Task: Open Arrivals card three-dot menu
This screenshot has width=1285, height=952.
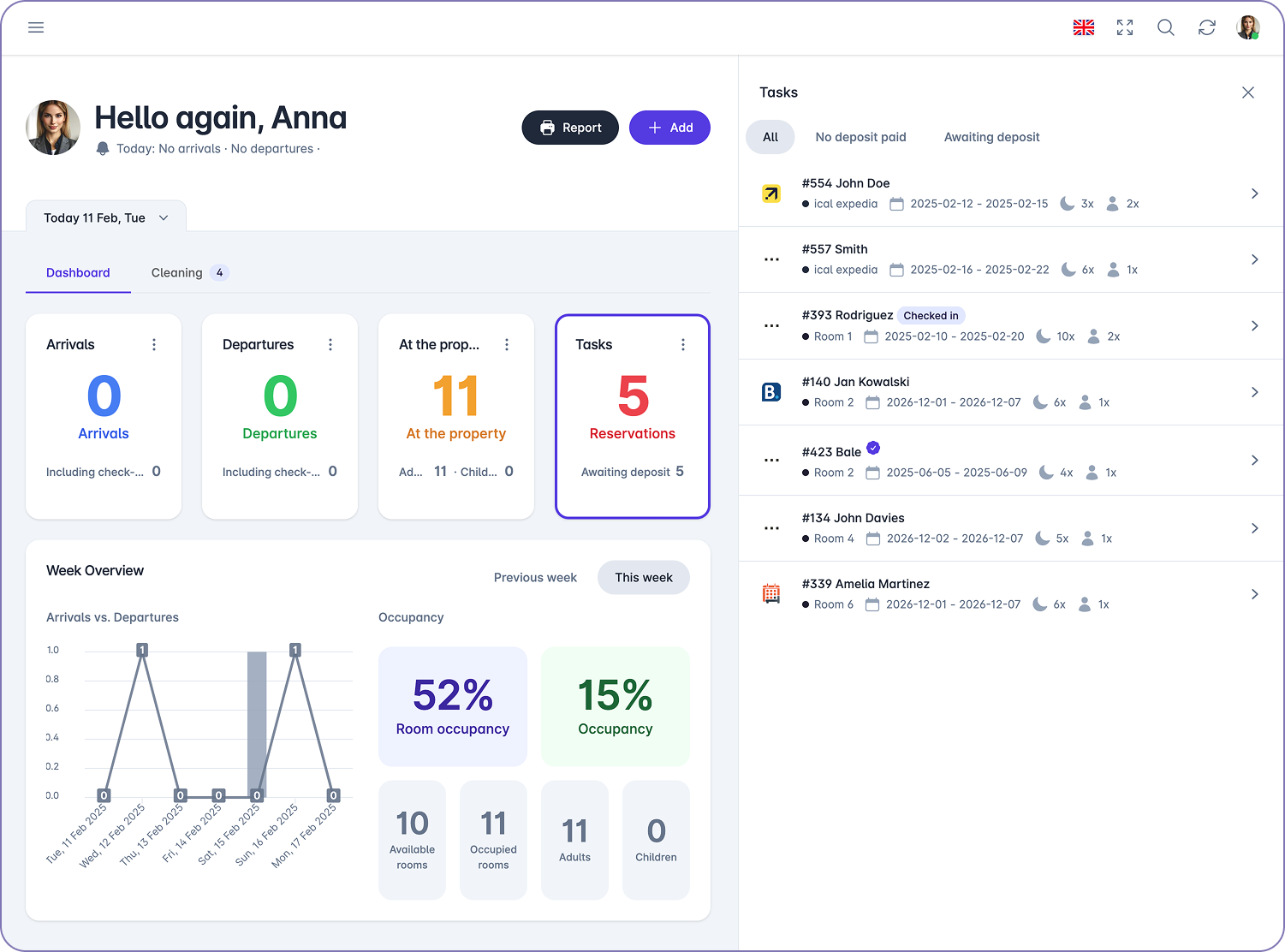Action: [154, 345]
